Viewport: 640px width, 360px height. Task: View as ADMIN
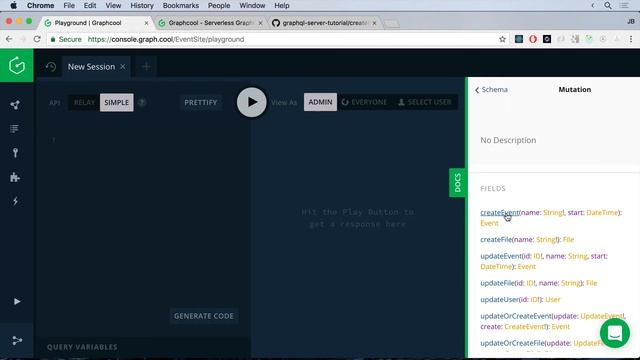pyautogui.click(x=320, y=102)
